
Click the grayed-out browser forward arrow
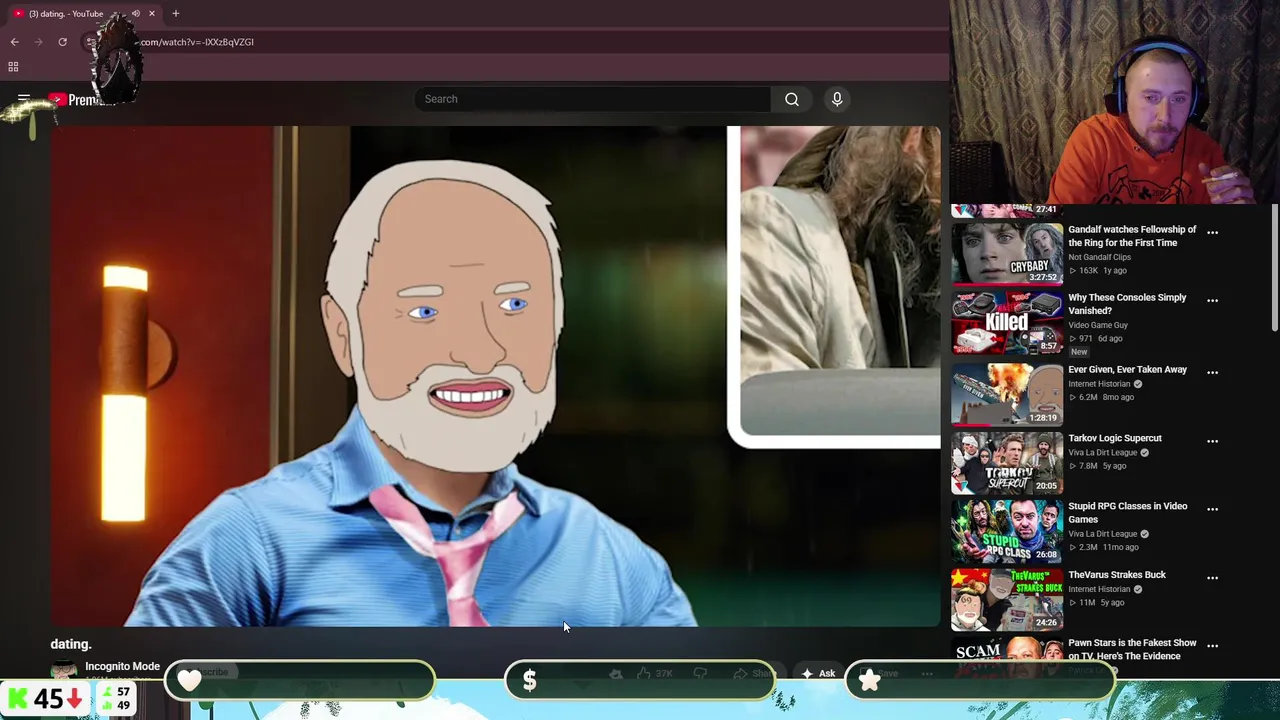pos(38,42)
